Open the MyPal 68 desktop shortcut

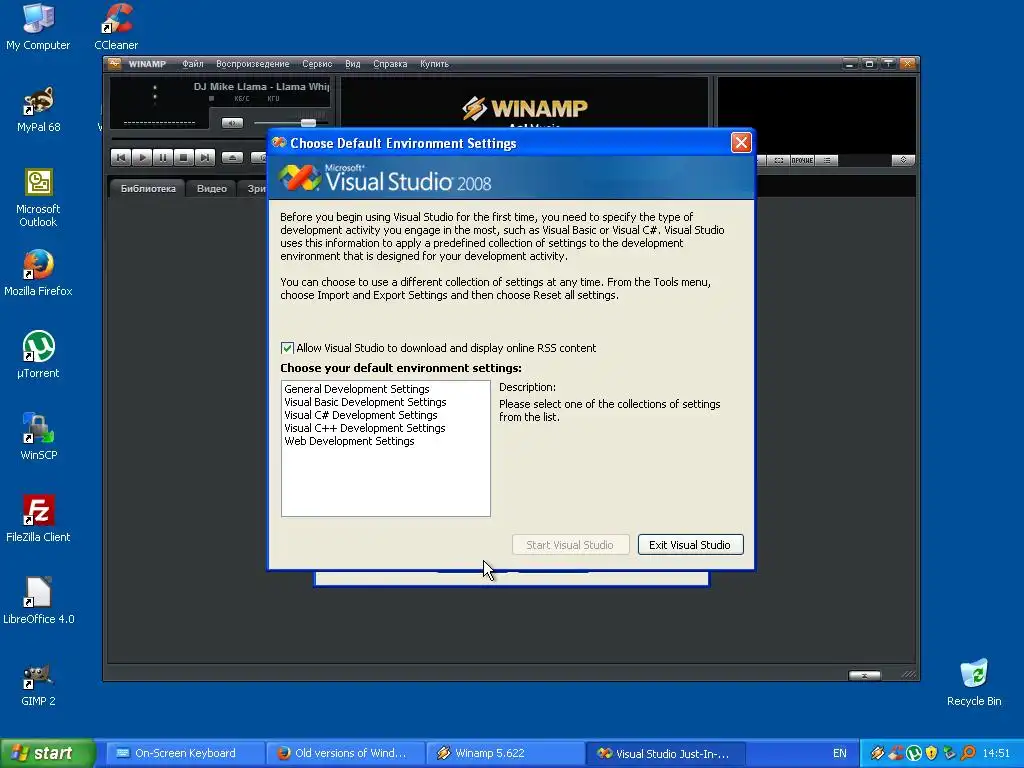39,109
